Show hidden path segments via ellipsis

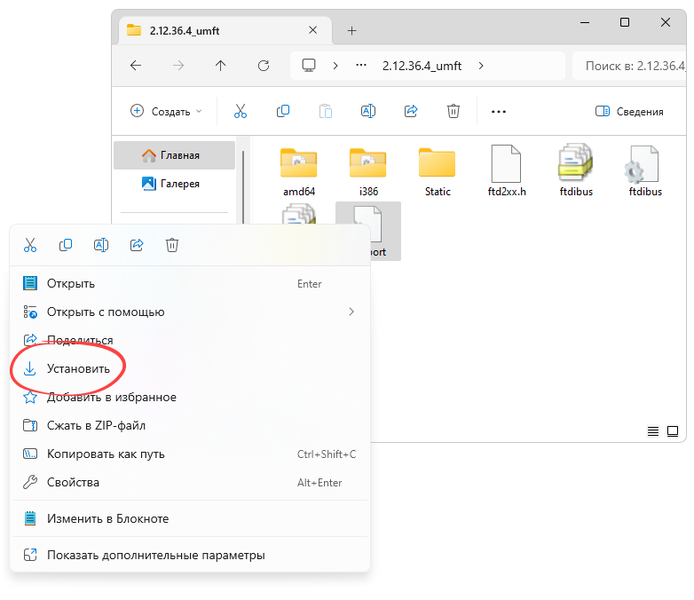[361, 65]
